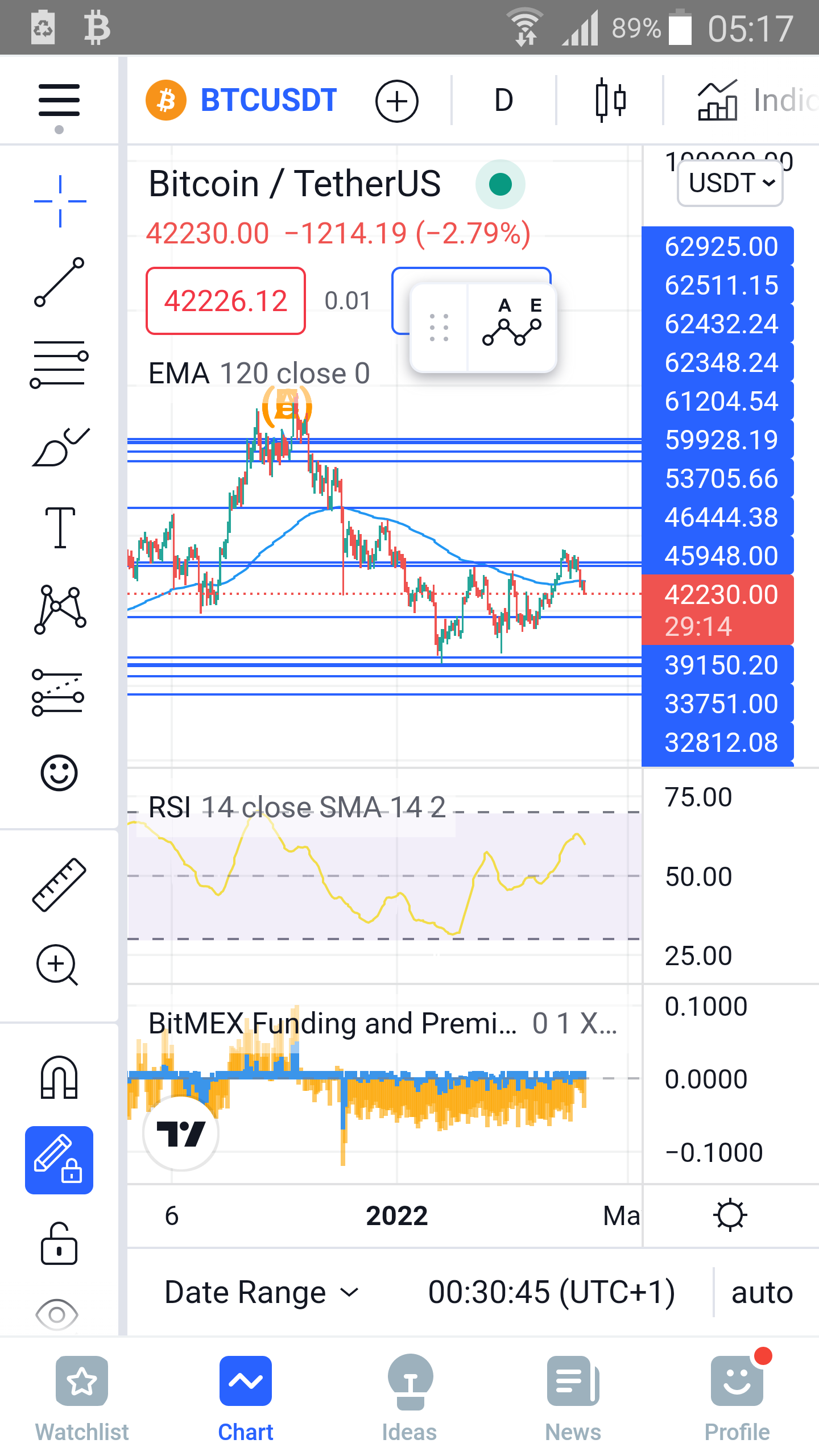Open the Indicators panel

point(756,100)
